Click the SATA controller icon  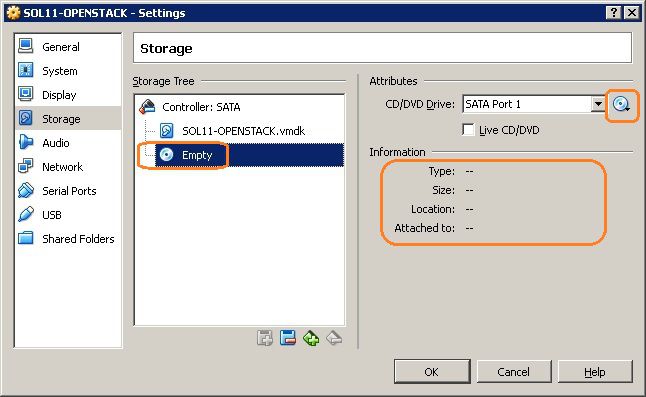click(147, 107)
